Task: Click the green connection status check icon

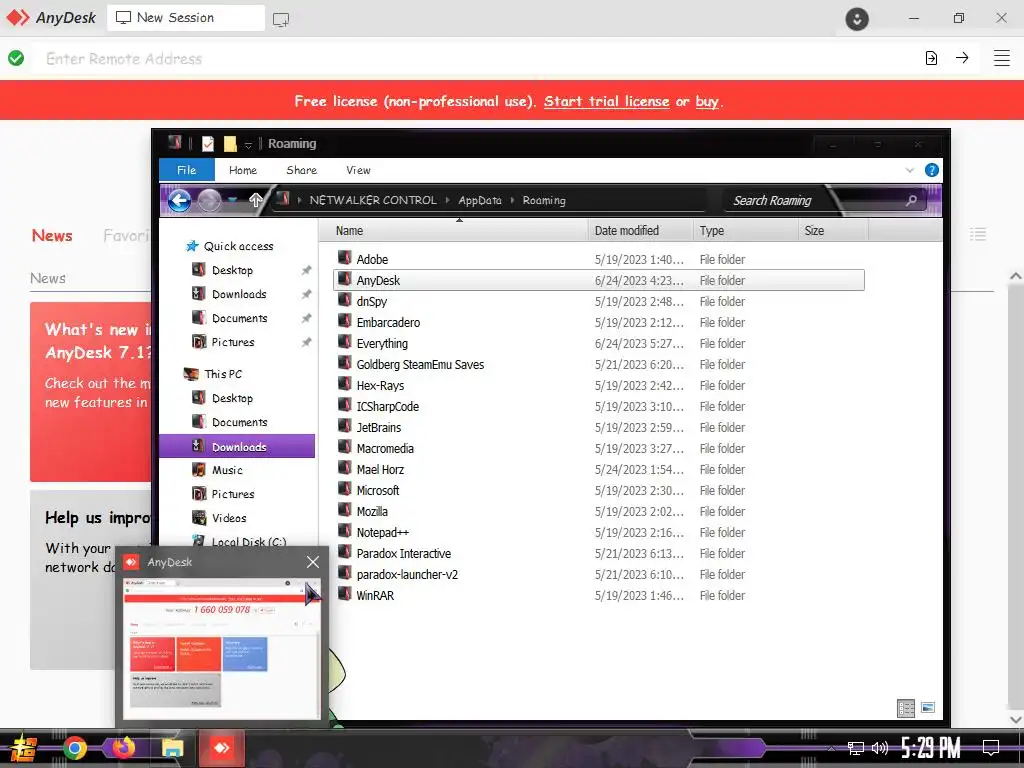Action: [x=16, y=58]
